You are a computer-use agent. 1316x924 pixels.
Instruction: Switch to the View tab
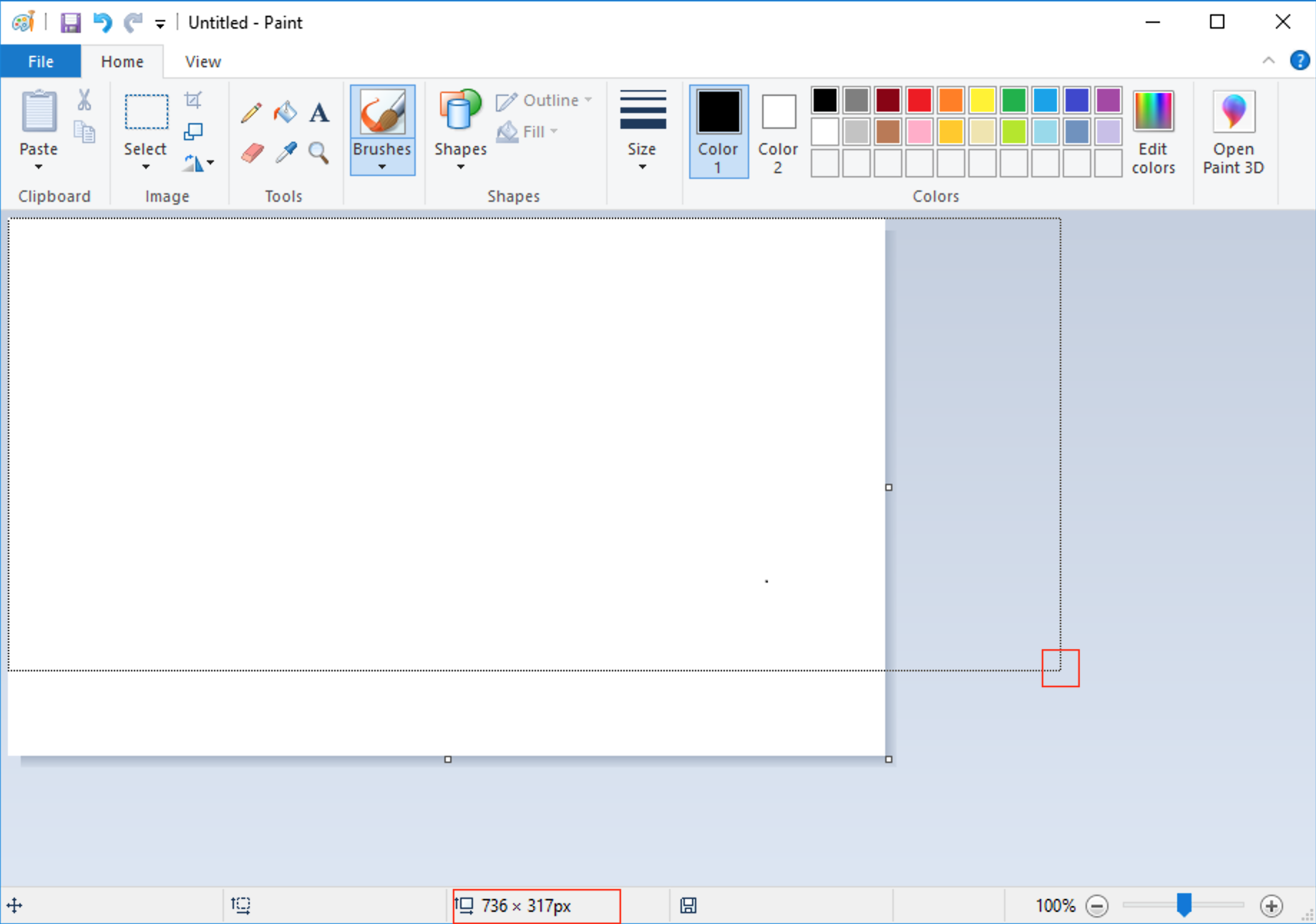202,61
